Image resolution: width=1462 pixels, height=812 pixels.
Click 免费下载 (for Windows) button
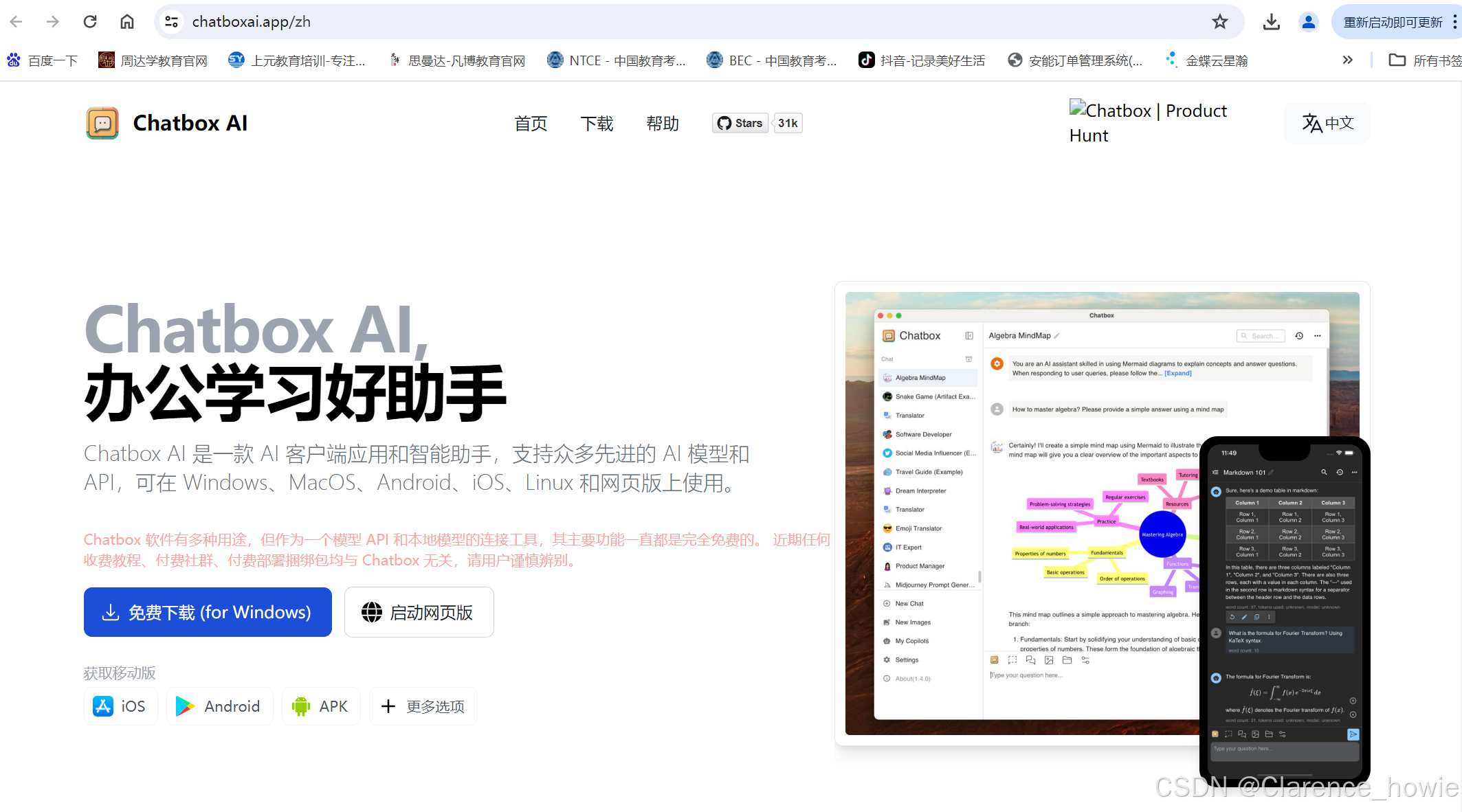(208, 612)
